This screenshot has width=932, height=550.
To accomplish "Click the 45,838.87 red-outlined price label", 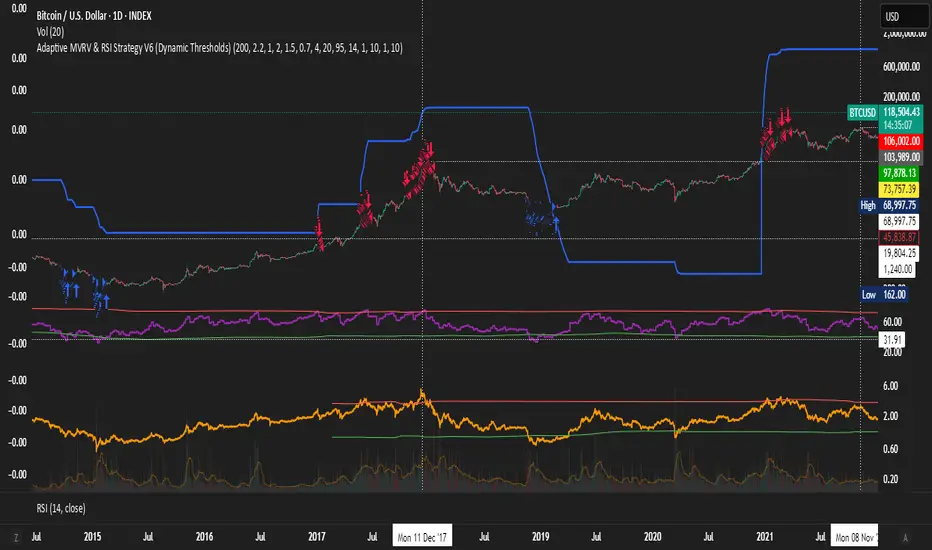I will coord(899,237).
